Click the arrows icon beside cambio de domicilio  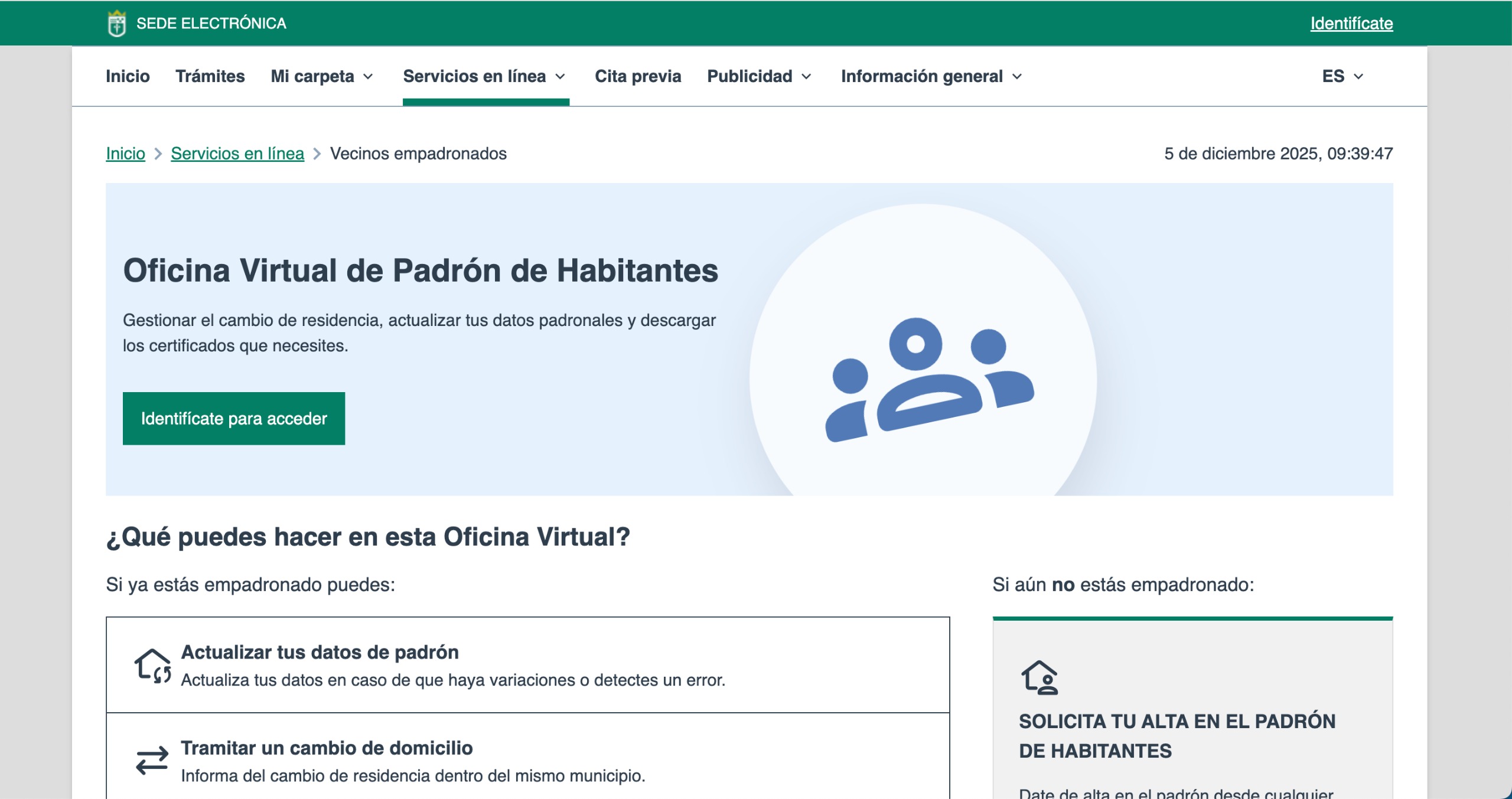coord(152,761)
